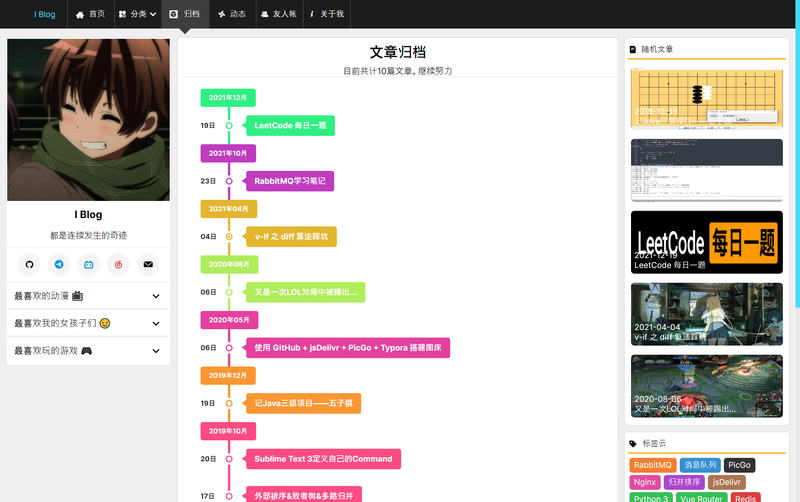Click the 2020年05月 month label
Viewport: 800px width, 502px height.
pos(229,320)
